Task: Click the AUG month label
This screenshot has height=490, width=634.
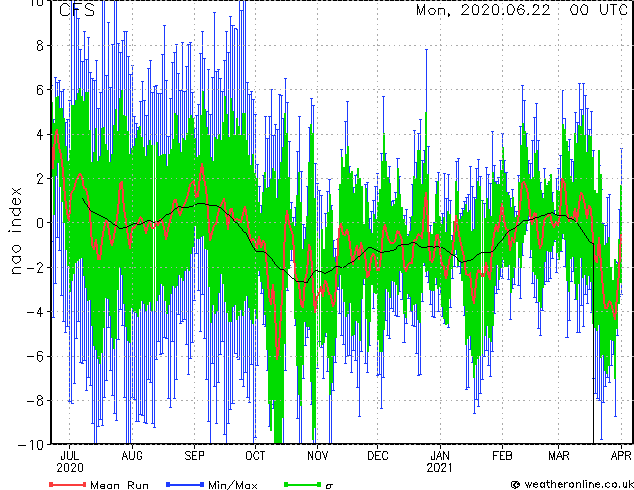Action: click(x=132, y=456)
